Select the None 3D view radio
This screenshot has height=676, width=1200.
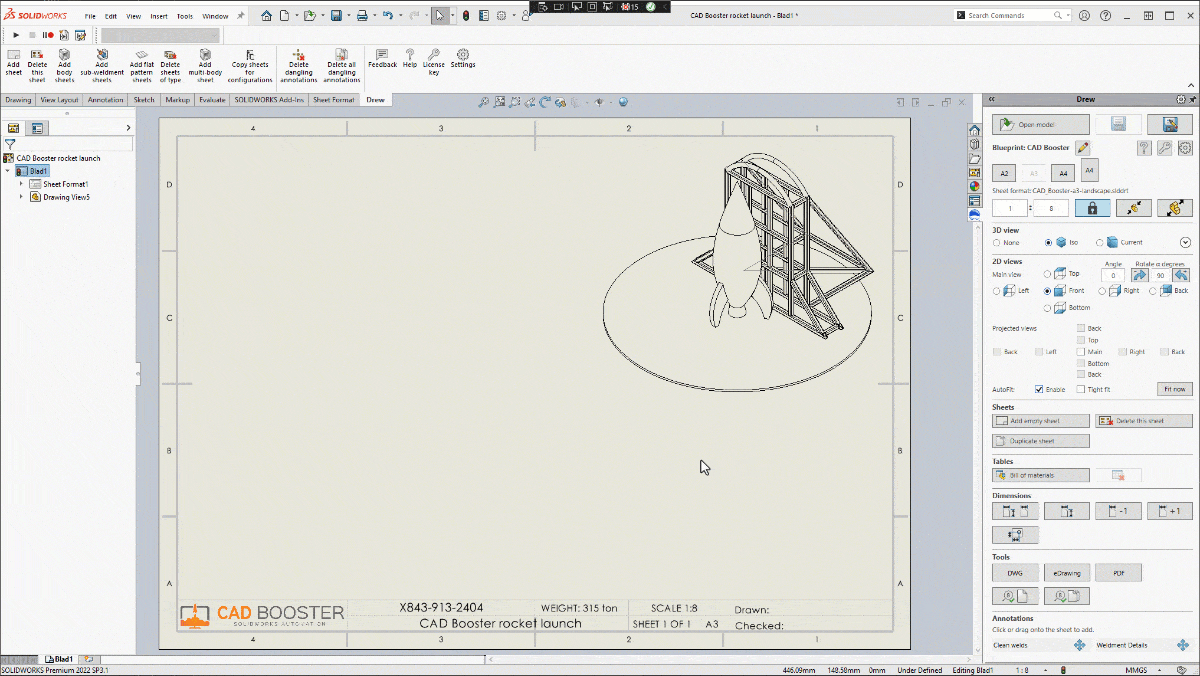click(x=997, y=242)
